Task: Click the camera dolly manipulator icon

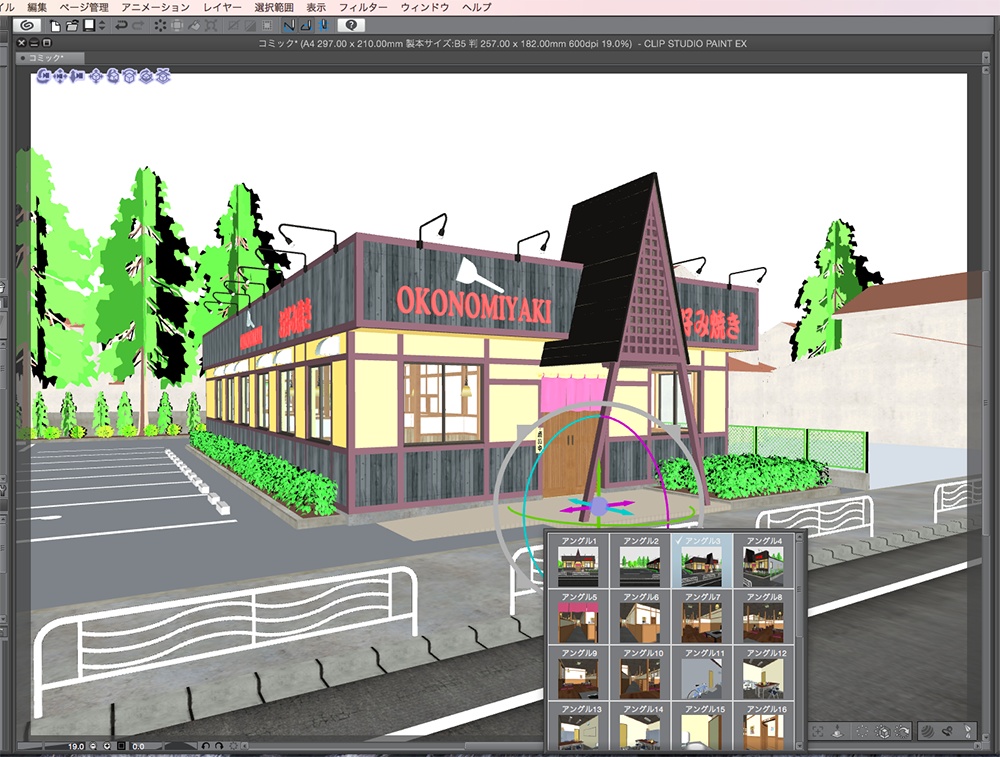Action: point(77,77)
